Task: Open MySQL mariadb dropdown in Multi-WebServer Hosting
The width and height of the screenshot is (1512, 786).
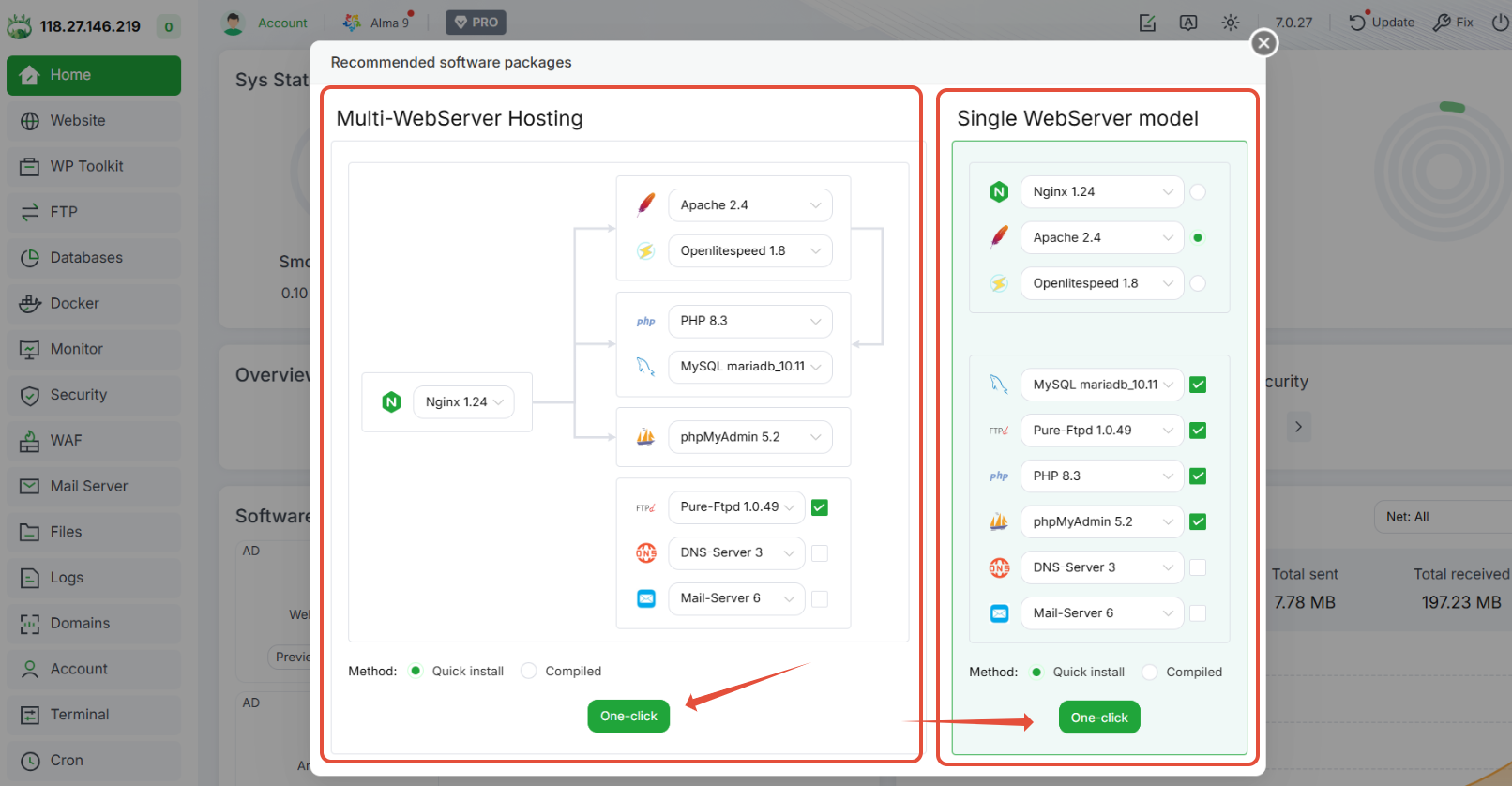Action: click(x=750, y=367)
